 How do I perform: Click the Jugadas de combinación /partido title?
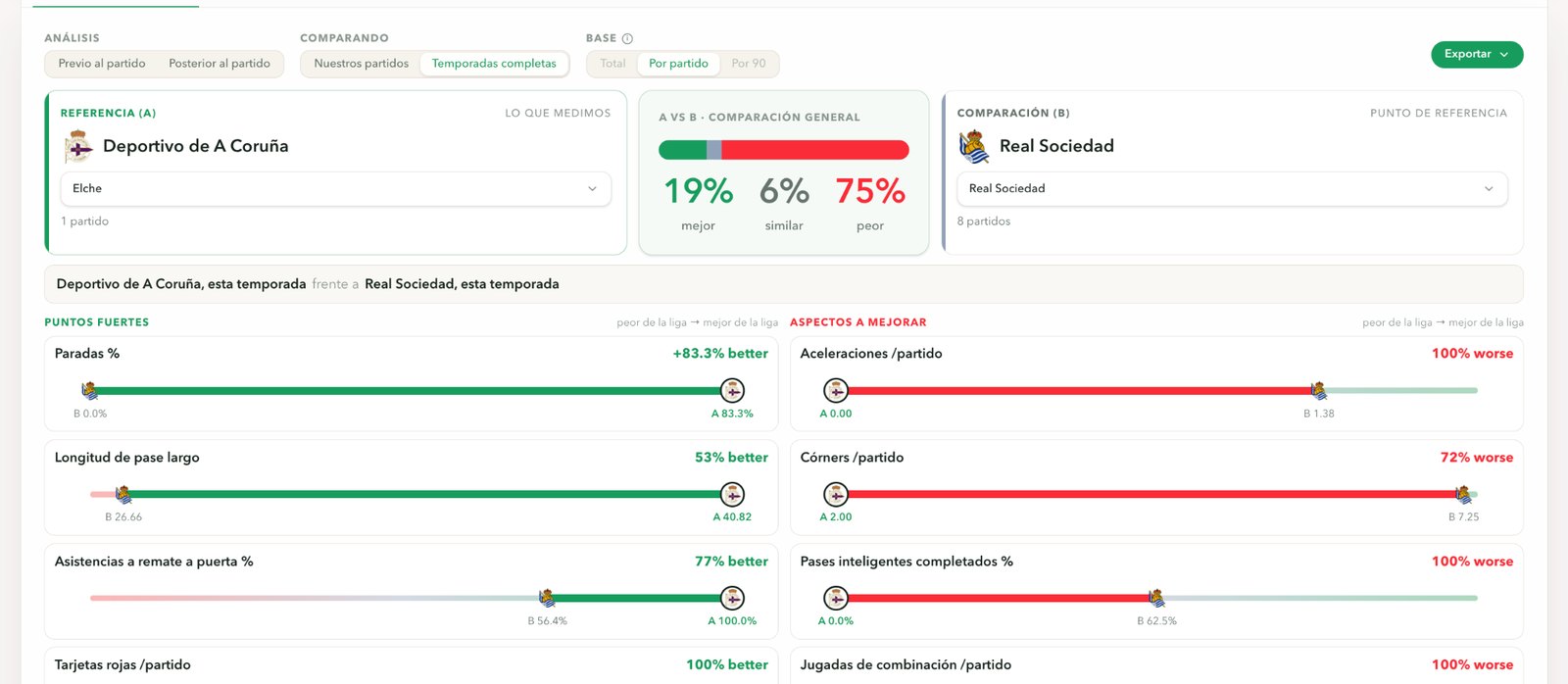point(906,665)
